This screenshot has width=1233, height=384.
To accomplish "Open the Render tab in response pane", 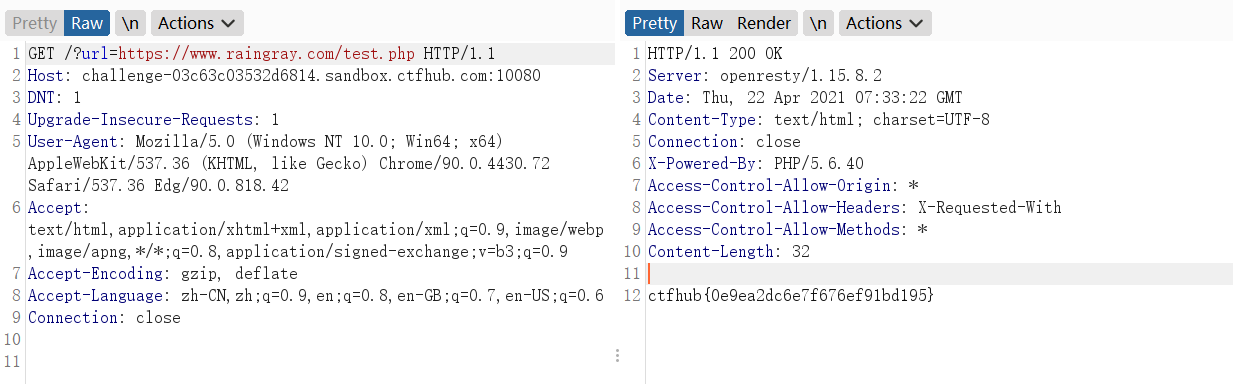I will pyautogui.click(x=764, y=23).
